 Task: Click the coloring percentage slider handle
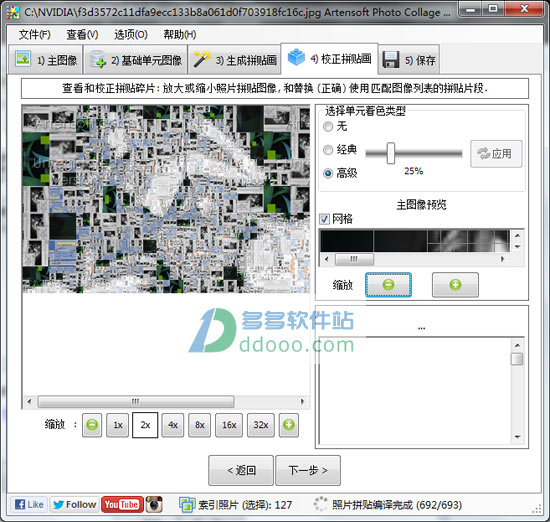pyautogui.click(x=391, y=153)
